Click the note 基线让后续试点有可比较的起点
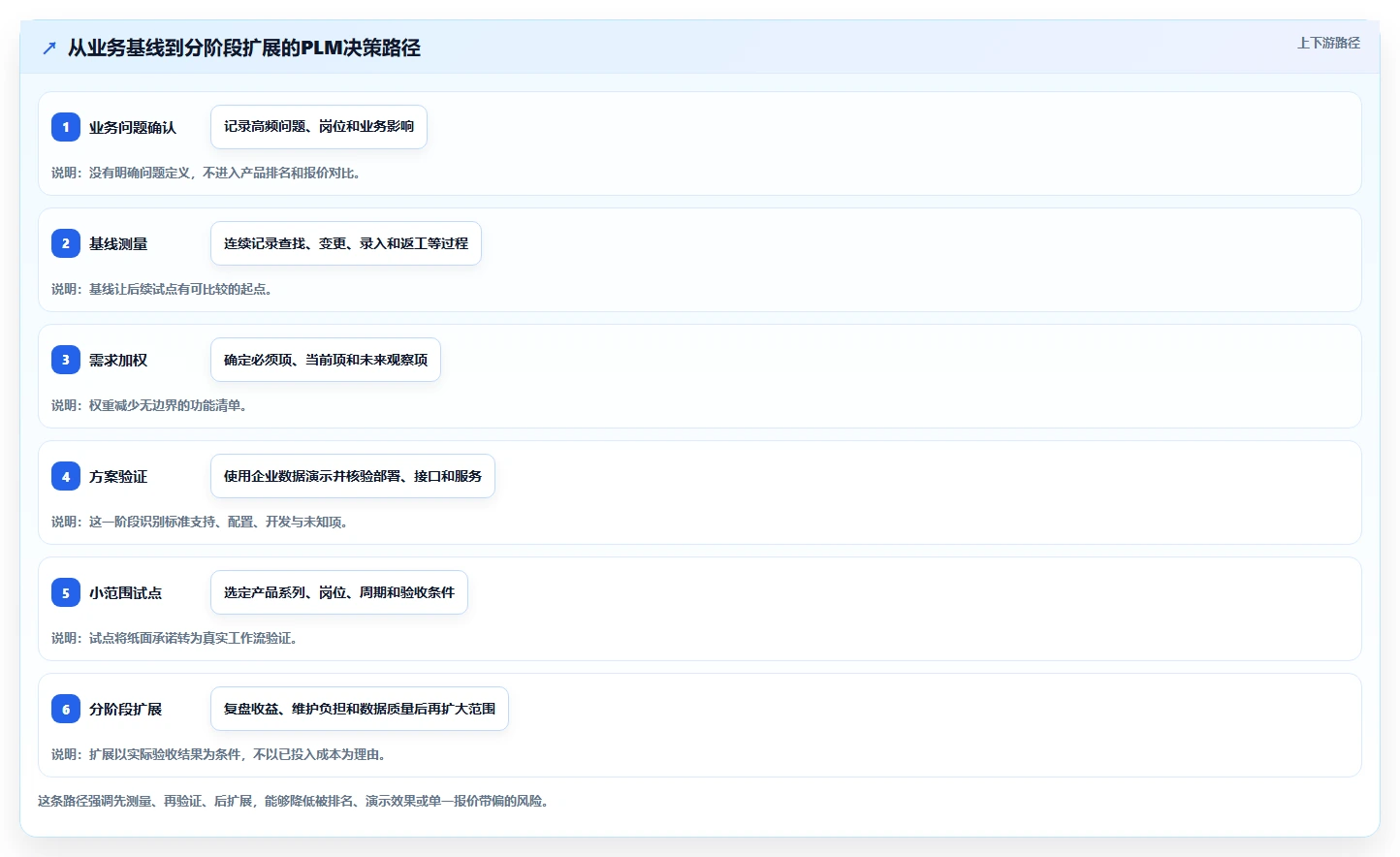1400x857 pixels. [163, 289]
